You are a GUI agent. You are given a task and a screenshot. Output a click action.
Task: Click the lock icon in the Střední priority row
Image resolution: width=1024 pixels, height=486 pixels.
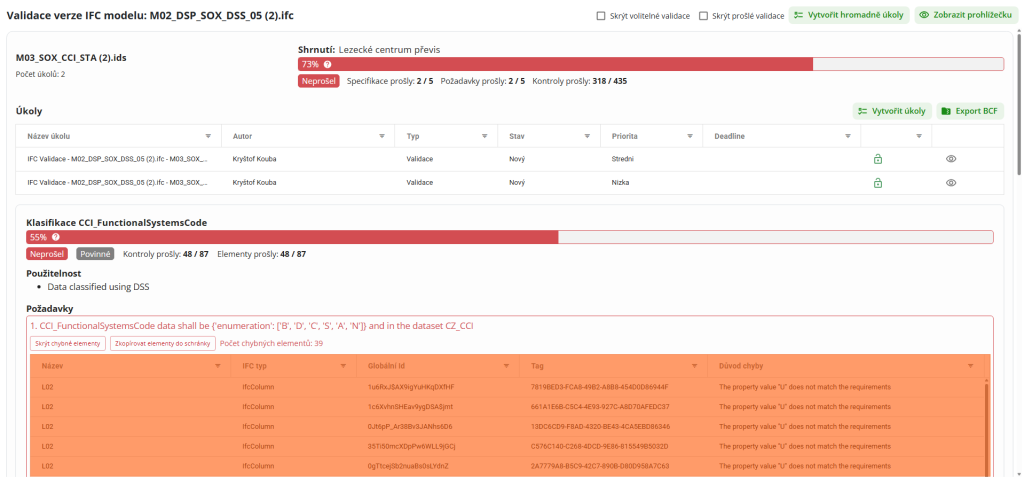tap(877, 158)
